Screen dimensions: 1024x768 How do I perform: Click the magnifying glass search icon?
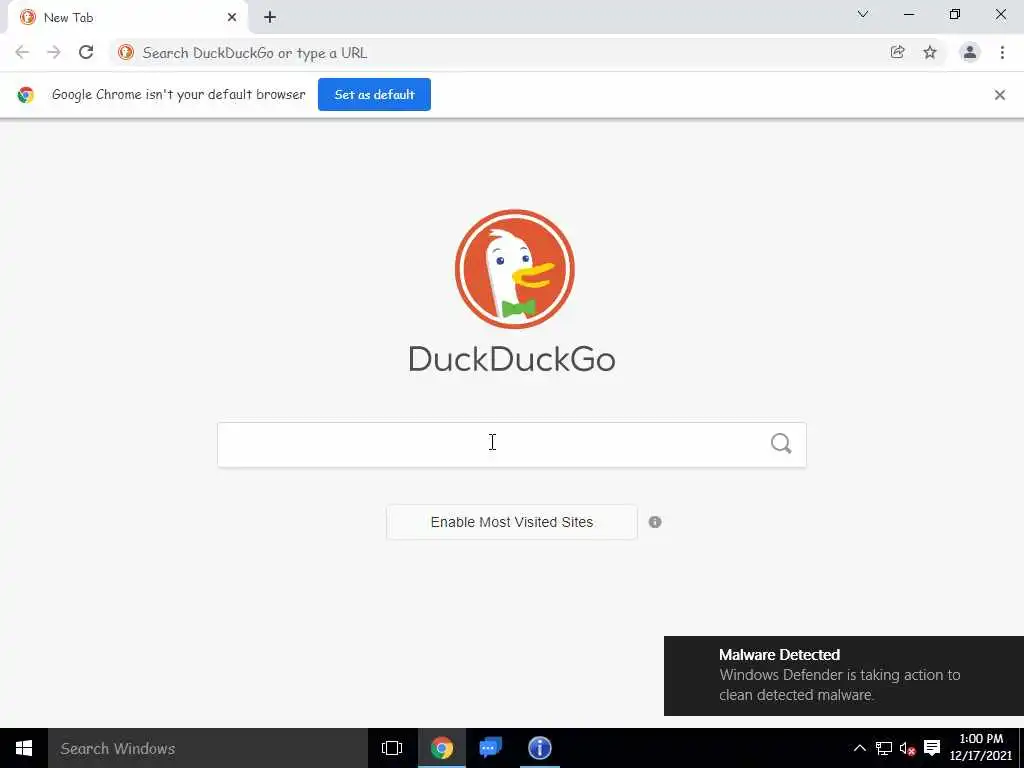tap(781, 444)
